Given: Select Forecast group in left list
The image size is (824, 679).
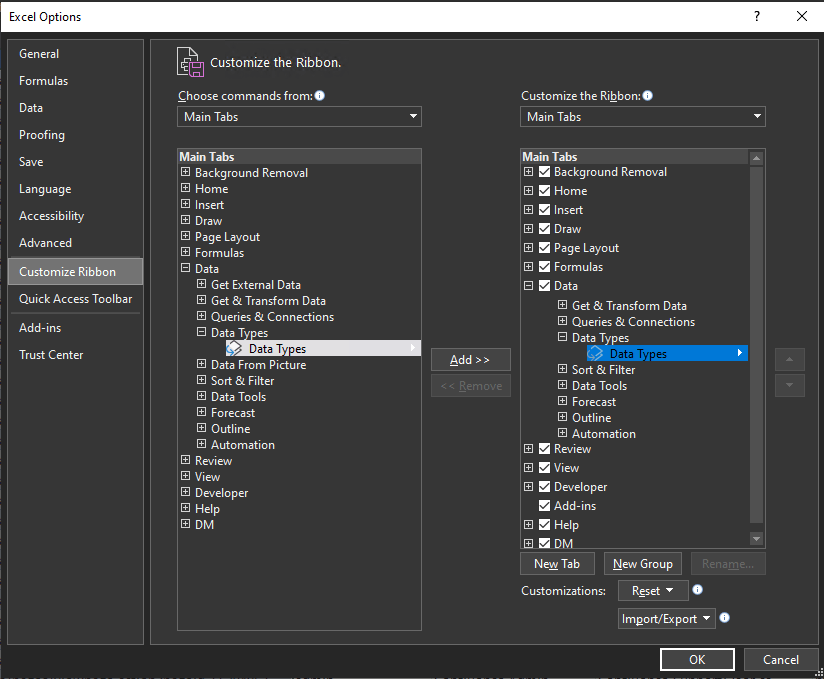Looking at the screenshot, I should (233, 413).
